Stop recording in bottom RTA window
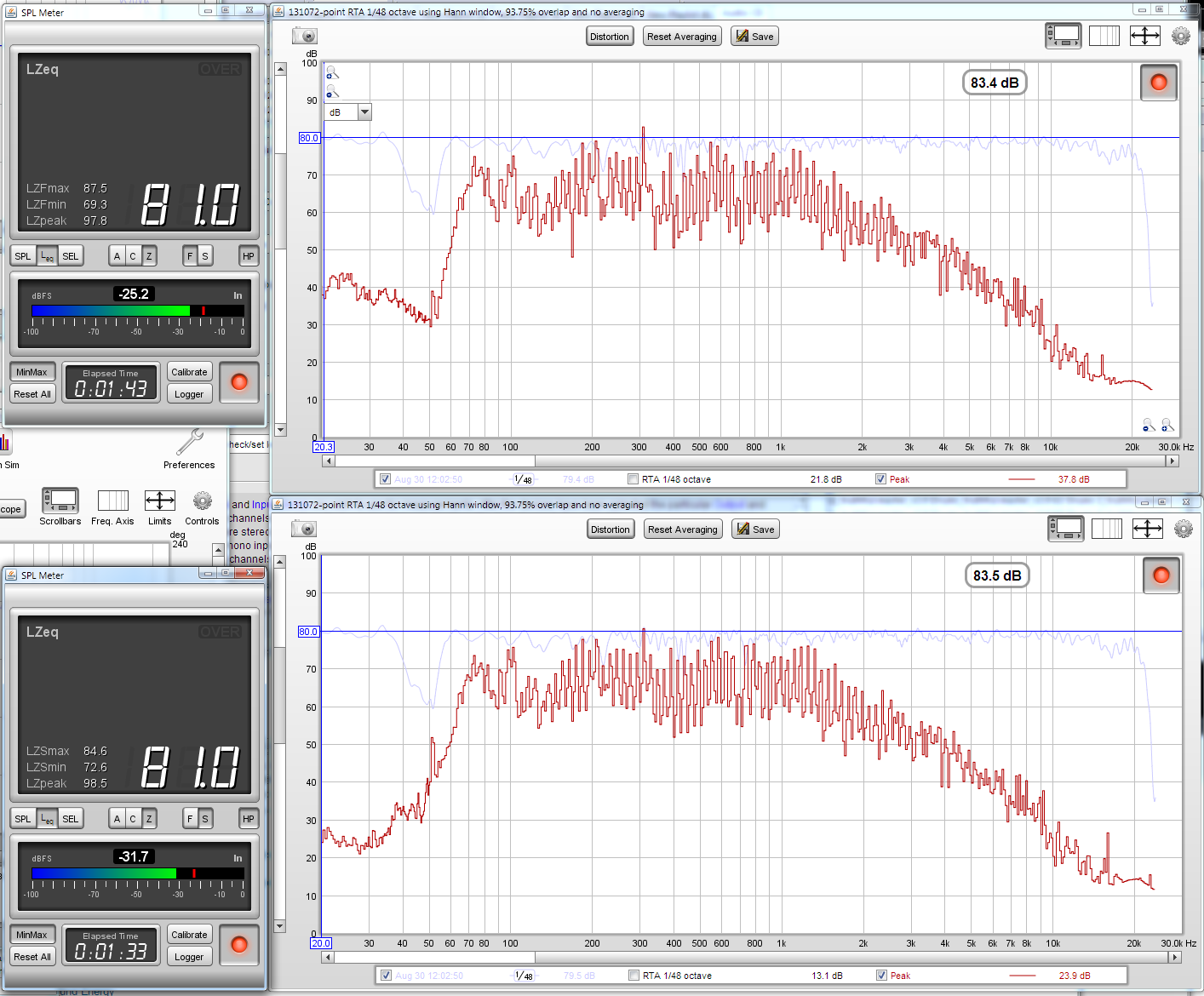Viewport: 1204px width, 996px height. [1161, 575]
